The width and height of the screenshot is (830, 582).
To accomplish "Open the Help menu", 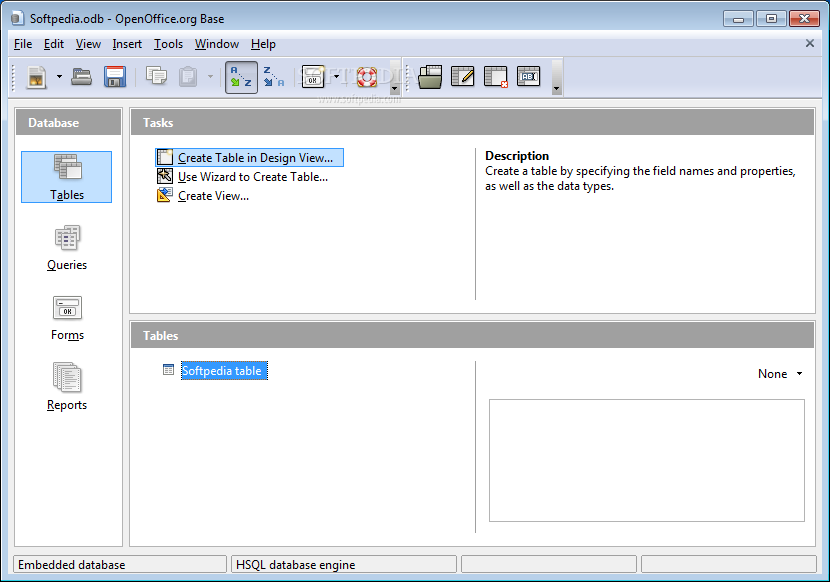I will (x=263, y=44).
